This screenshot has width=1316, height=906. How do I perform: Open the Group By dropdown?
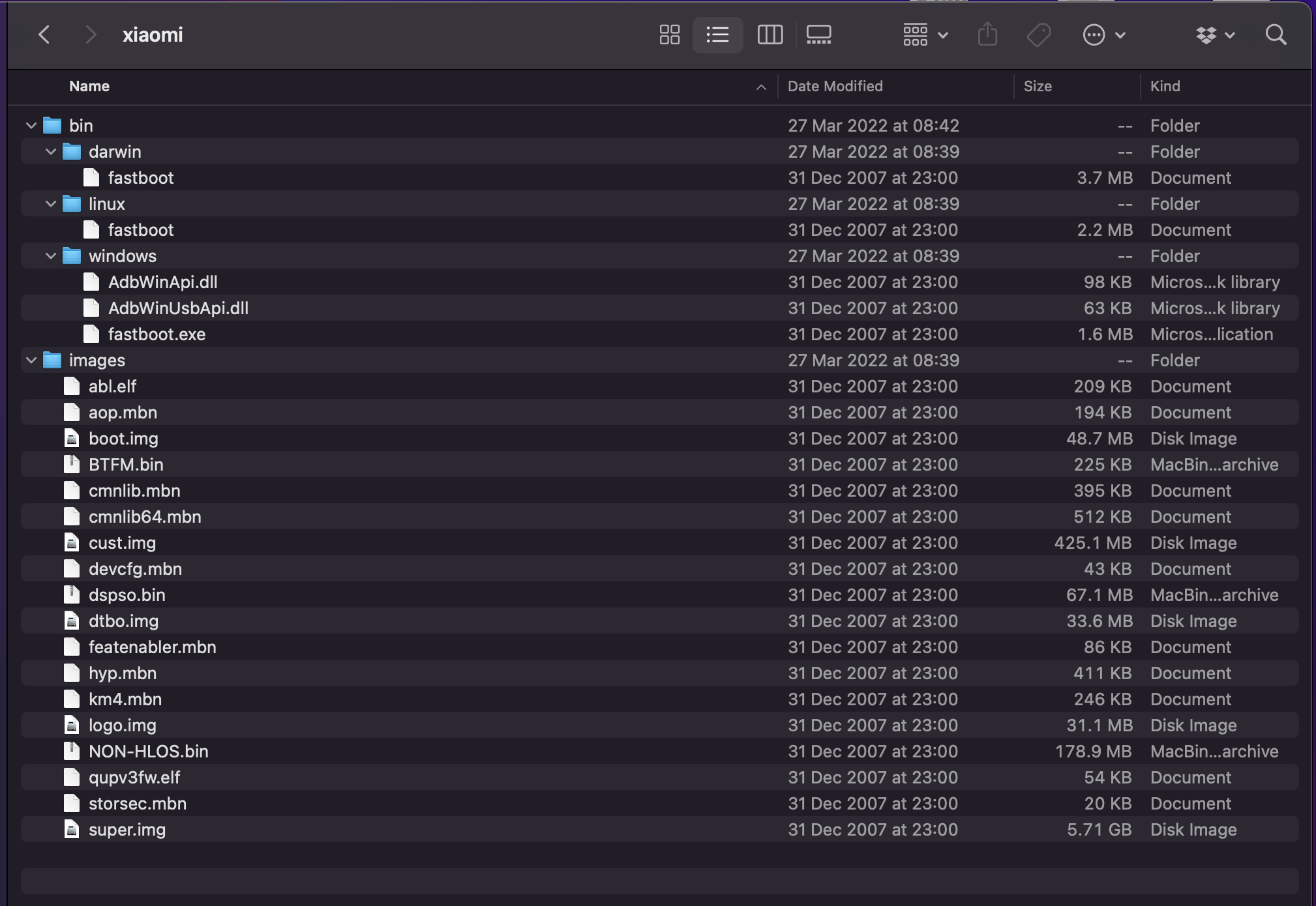point(925,35)
